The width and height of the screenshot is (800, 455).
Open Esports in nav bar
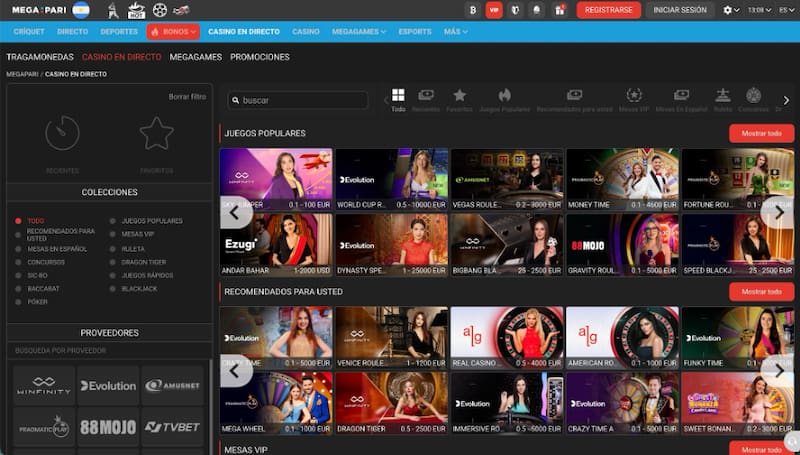[415, 32]
